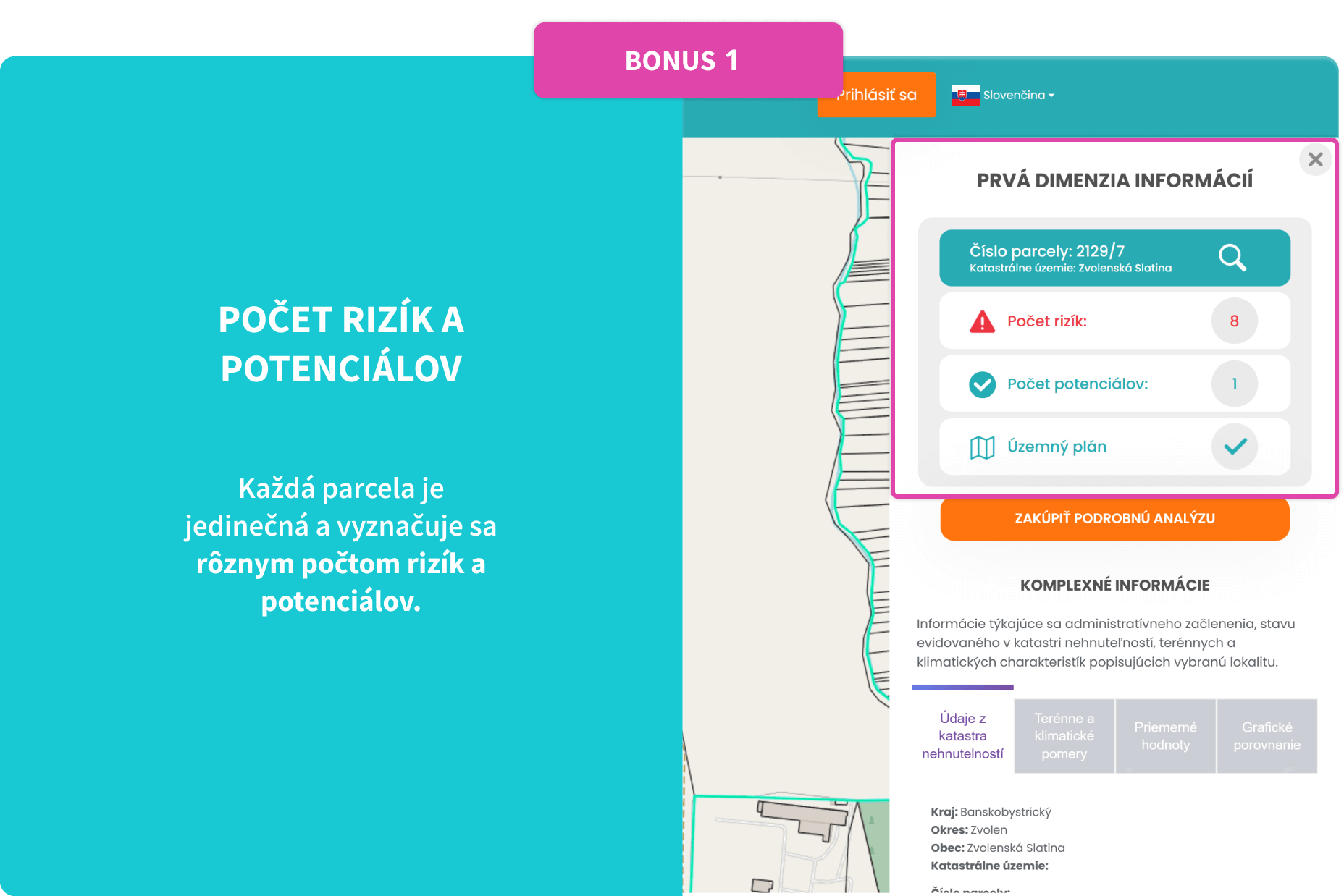The height and width of the screenshot is (896, 1344).
Task: Click the potentials count badge showing 1
Action: [x=1234, y=384]
